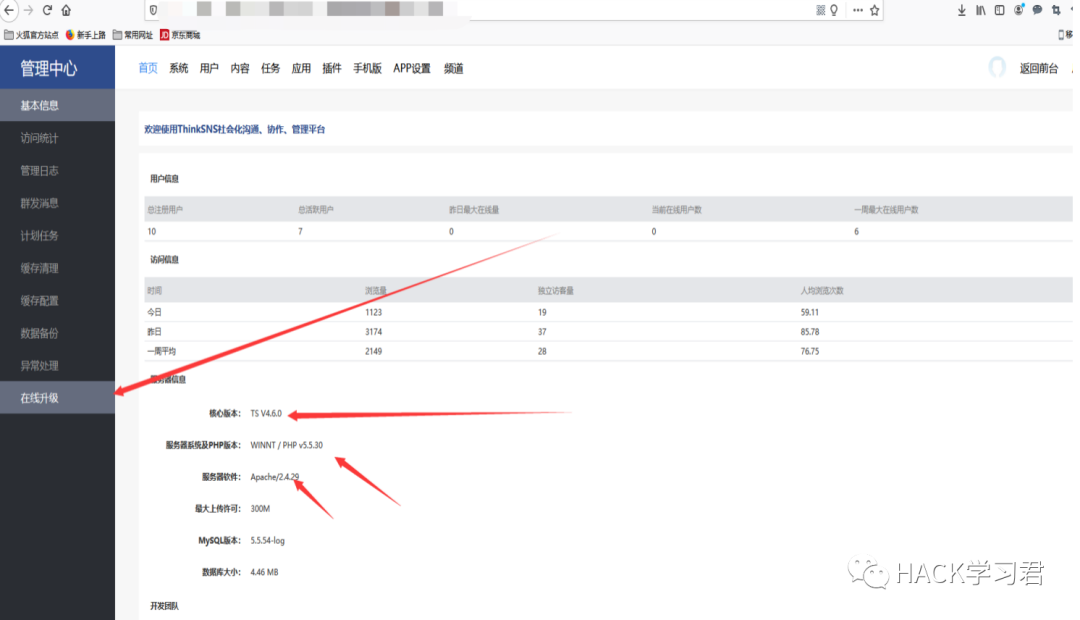Open the 京东商城 JD bookmark

180,34
